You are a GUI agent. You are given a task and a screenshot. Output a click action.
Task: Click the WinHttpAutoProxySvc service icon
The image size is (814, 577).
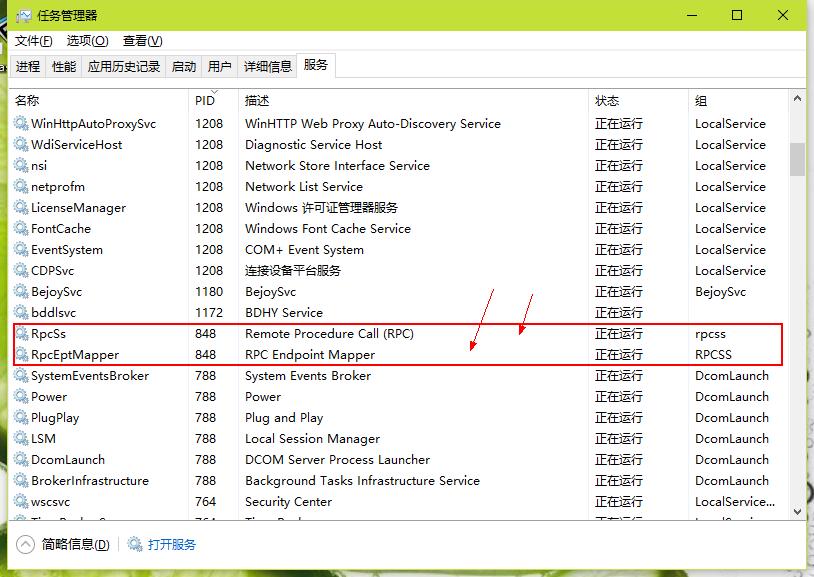(22, 124)
